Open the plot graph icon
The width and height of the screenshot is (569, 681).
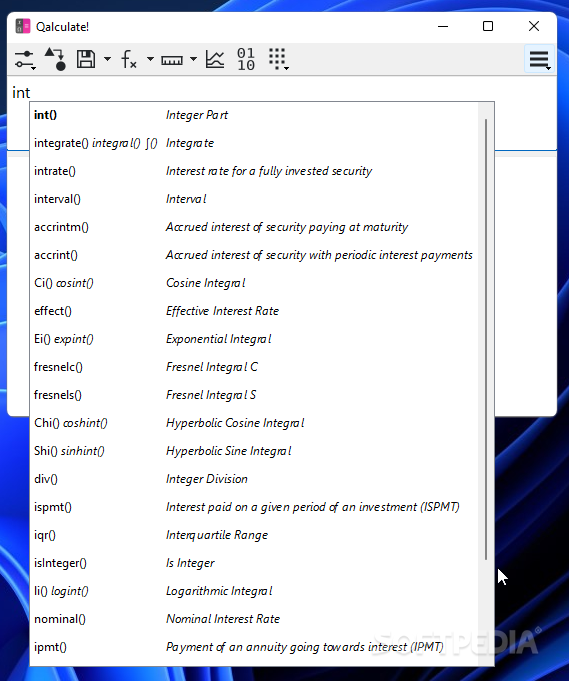pyautogui.click(x=215, y=59)
